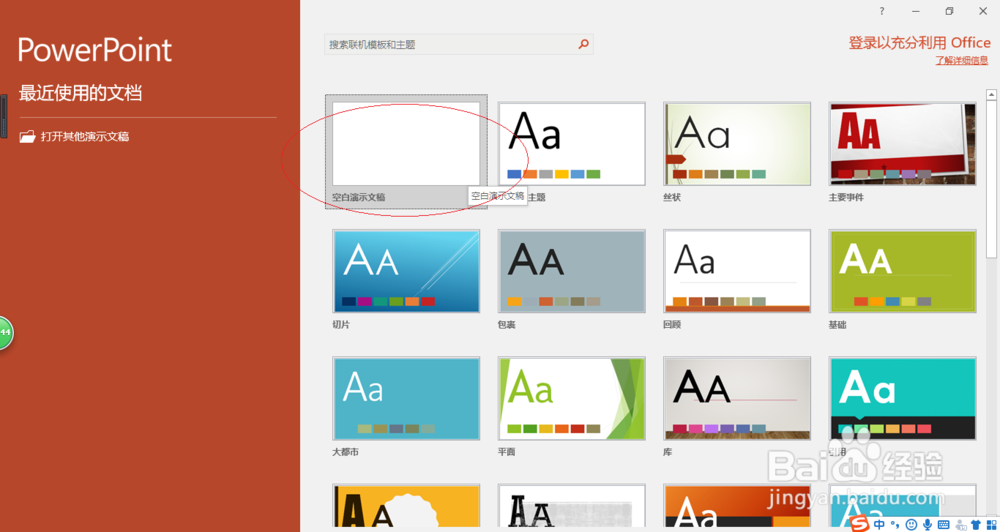Open the IME emoji smiley icon
Image resolution: width=1000 pixels, height=532 pixels.
tap(911, 525)
